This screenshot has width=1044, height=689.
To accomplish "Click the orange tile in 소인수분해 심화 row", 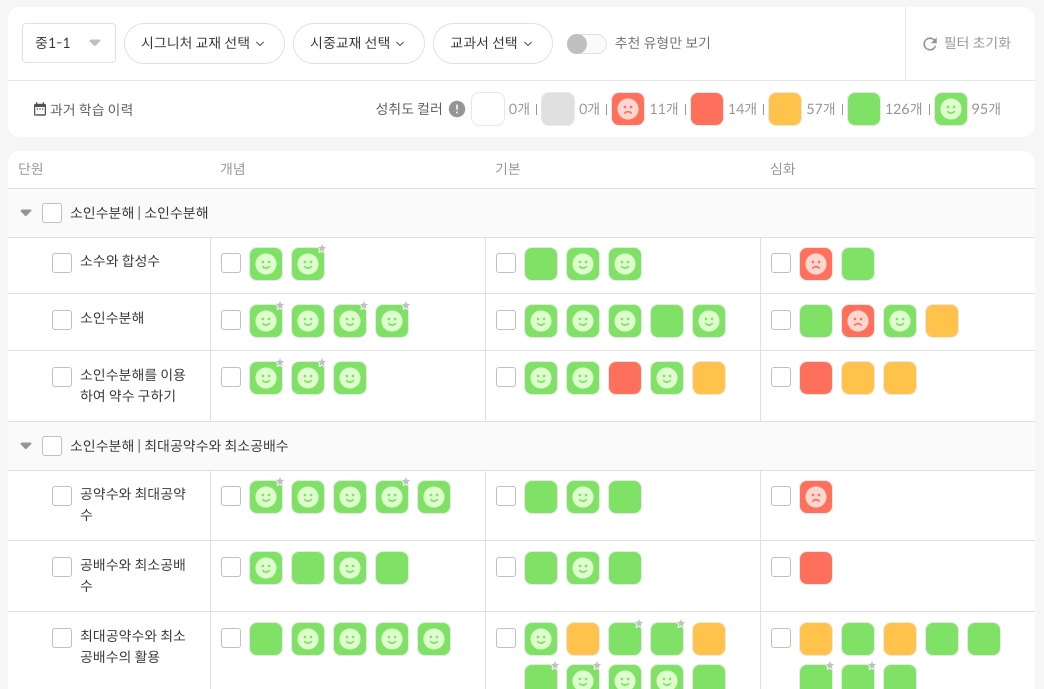I will [941, 321].
